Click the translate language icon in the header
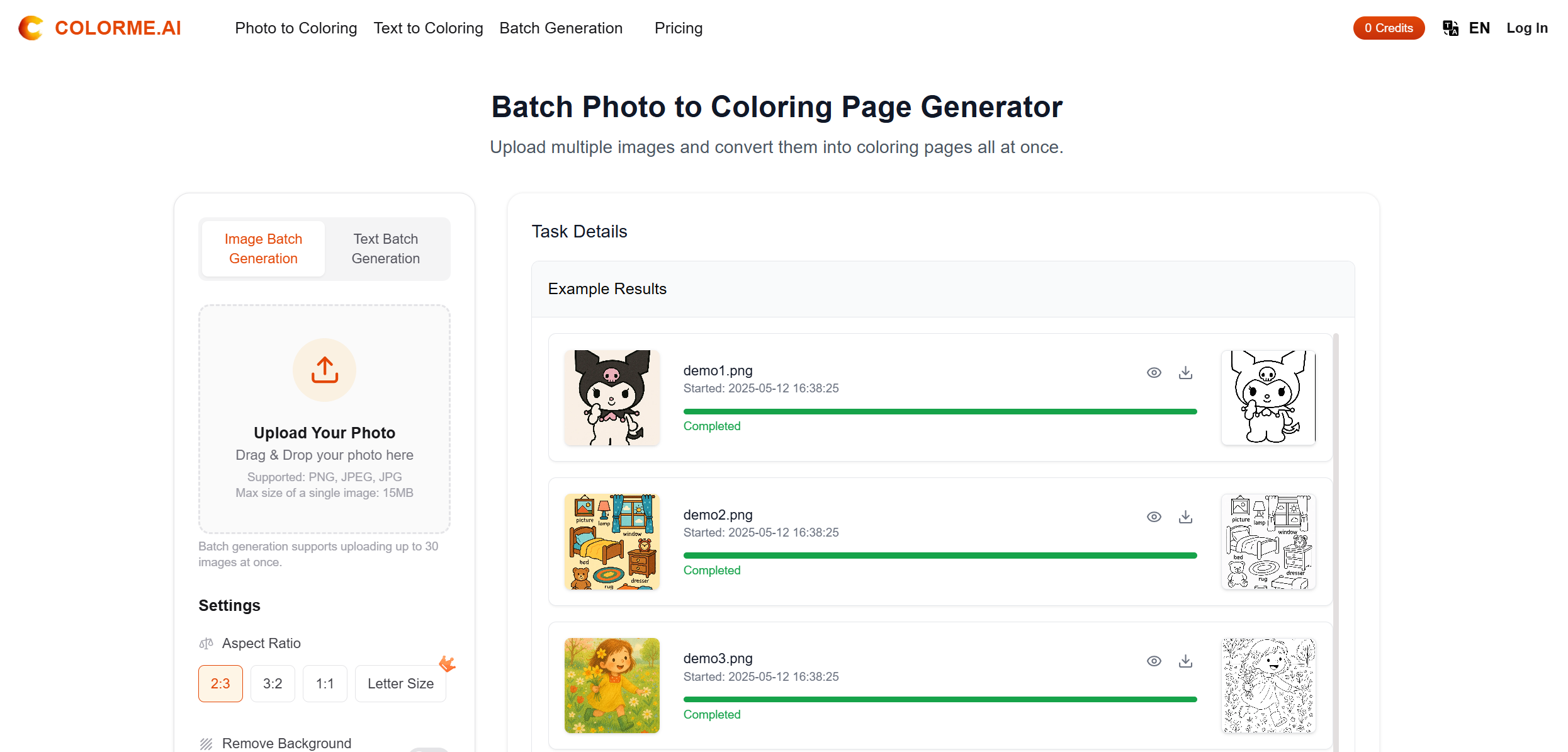 coord(1450,28)
